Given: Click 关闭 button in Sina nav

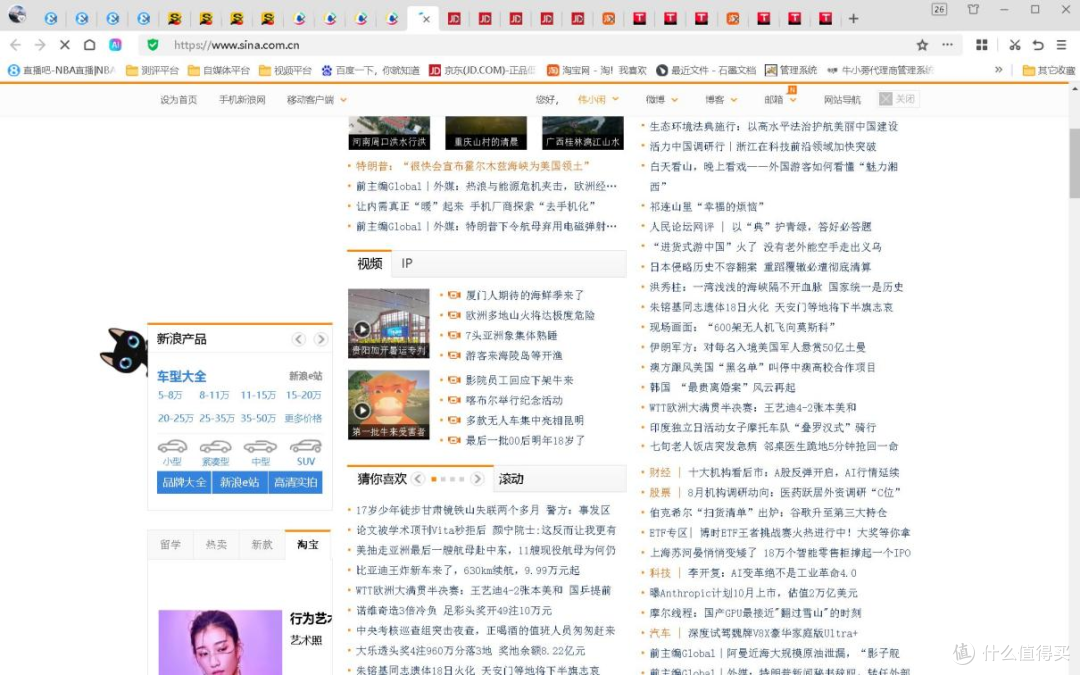Looking at the screenshot, I should point(898,99).
